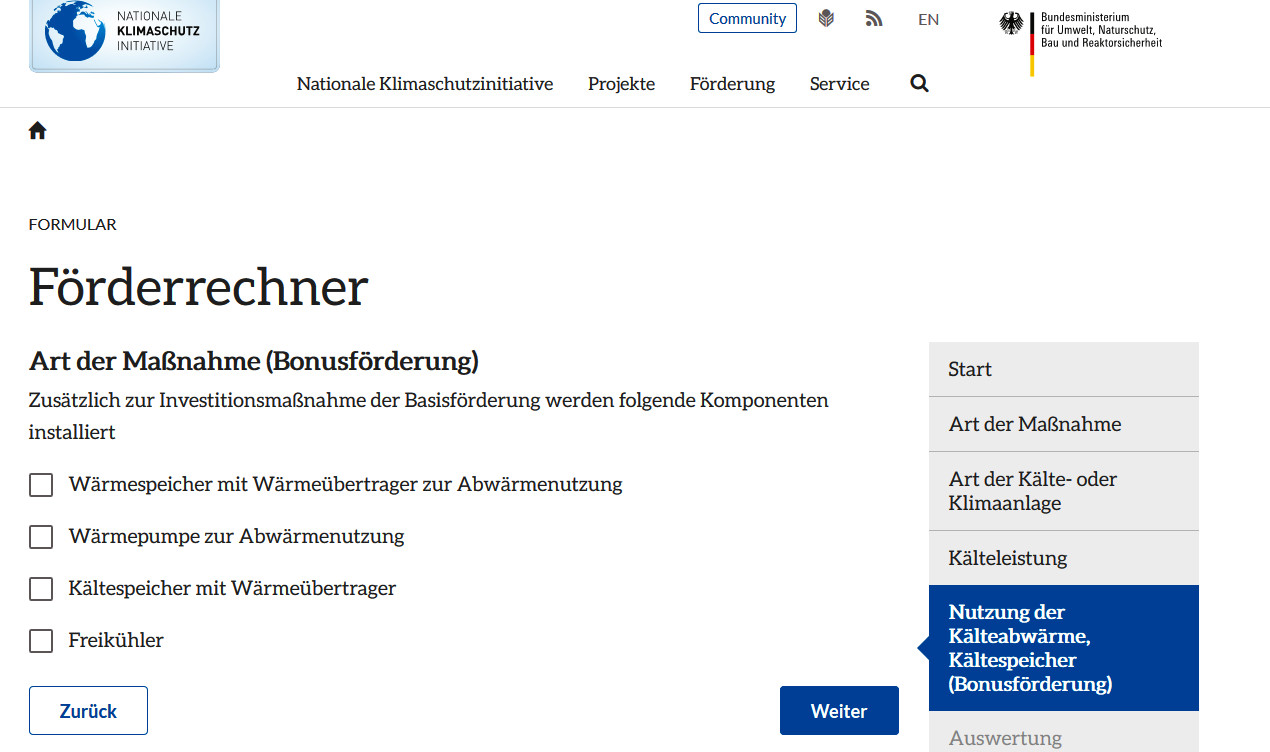This screenshot has width=1270, height=752.
Task: Open the Projekte menu
Action: tap(621, 84)
